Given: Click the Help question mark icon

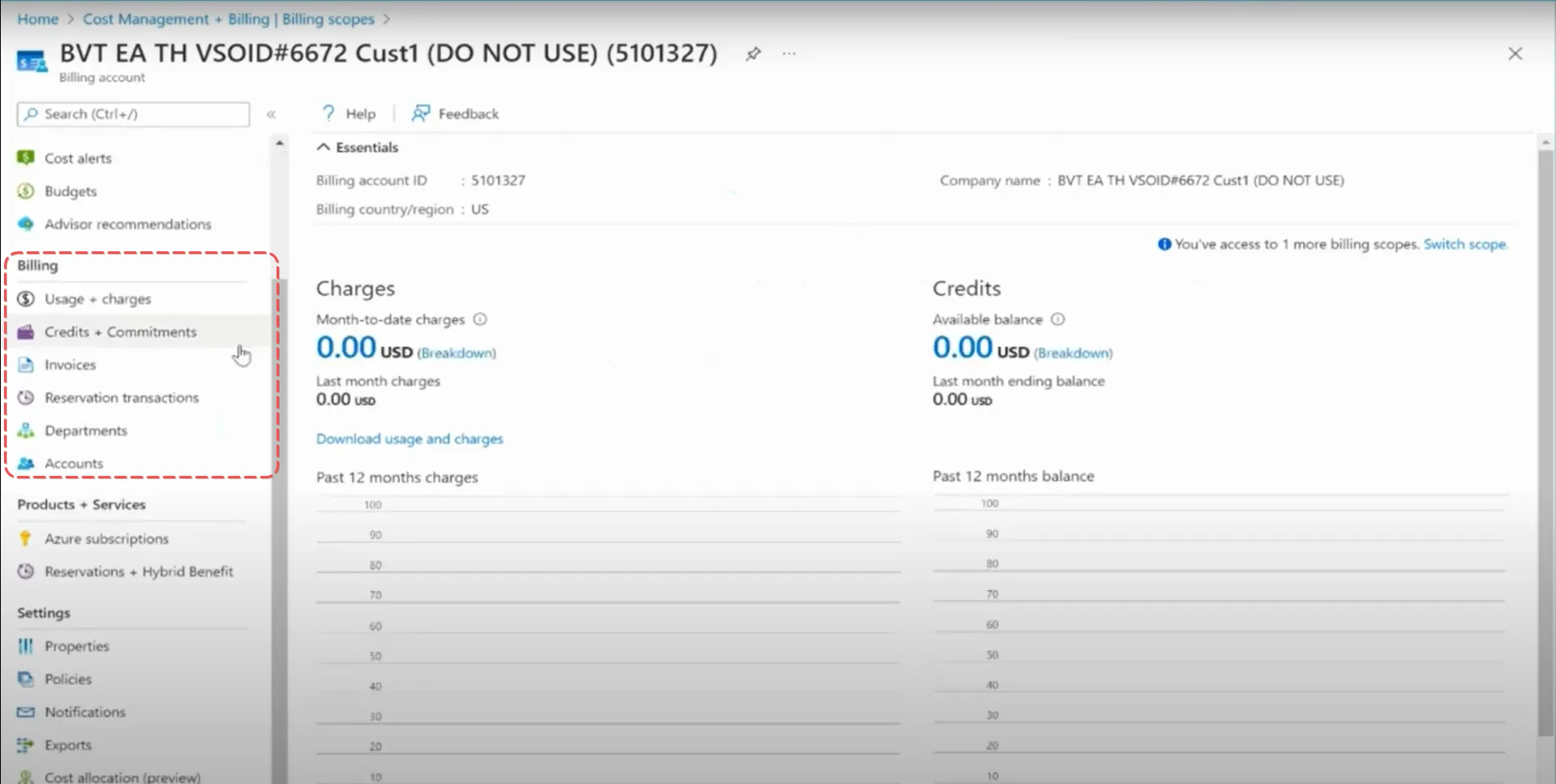Looking at the screenshot, I should (328, 114).
